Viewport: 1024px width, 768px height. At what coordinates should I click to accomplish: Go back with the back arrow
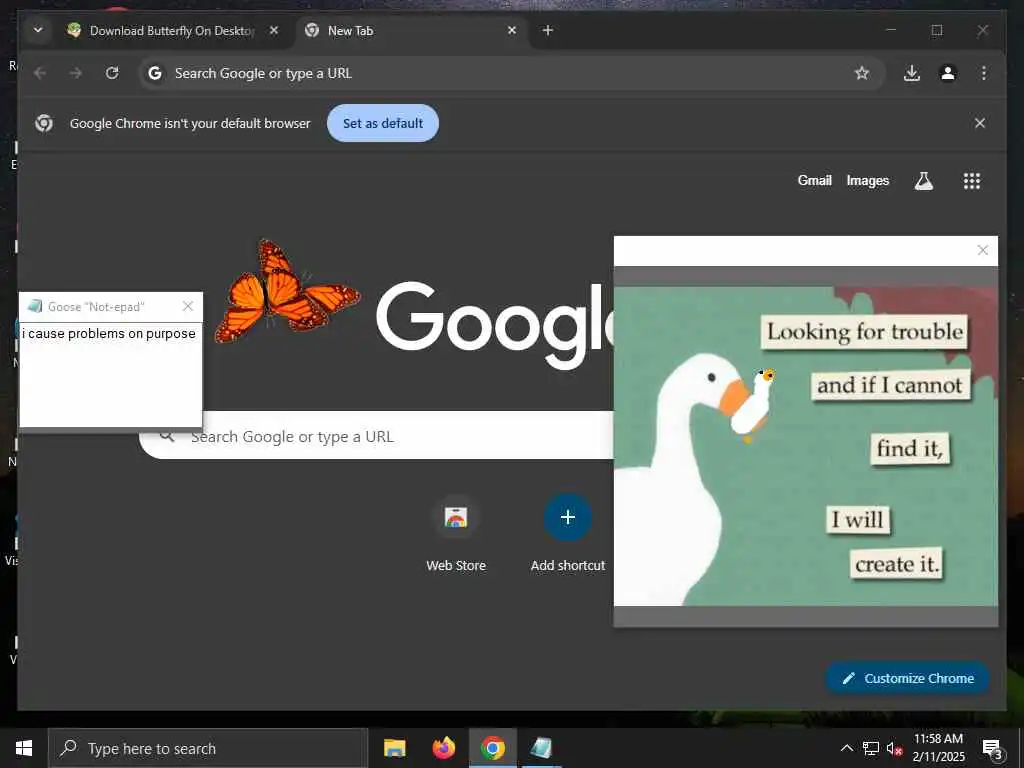40,73
